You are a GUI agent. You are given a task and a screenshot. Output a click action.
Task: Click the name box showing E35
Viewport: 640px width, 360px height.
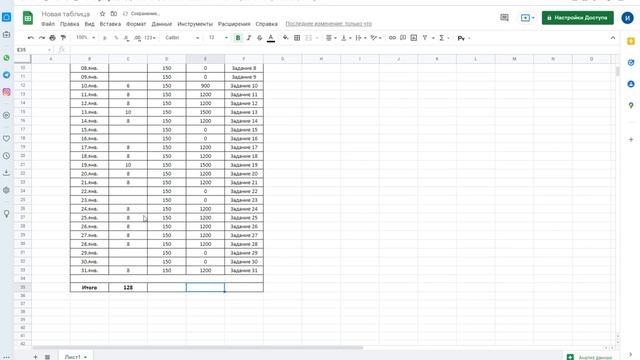(33, 50)
